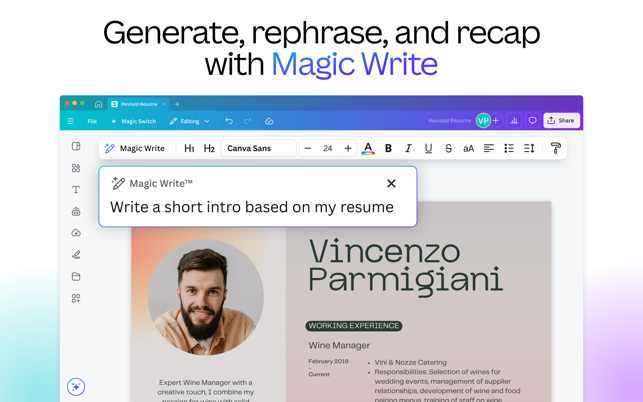
Task: Apply Heading 1 style
Action: [x=189, y=148]
